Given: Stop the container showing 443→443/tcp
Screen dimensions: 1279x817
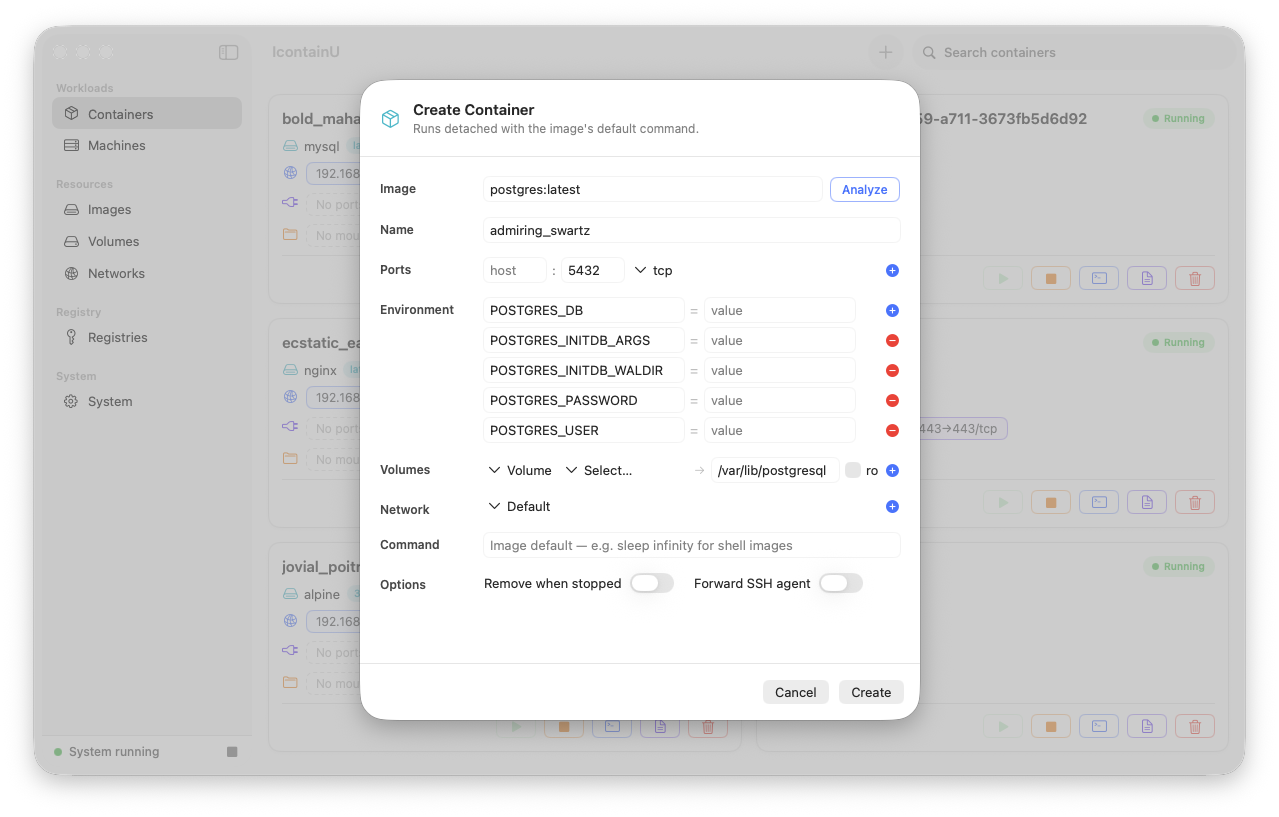Looking at the screenshot, I should pos(1051,503).
